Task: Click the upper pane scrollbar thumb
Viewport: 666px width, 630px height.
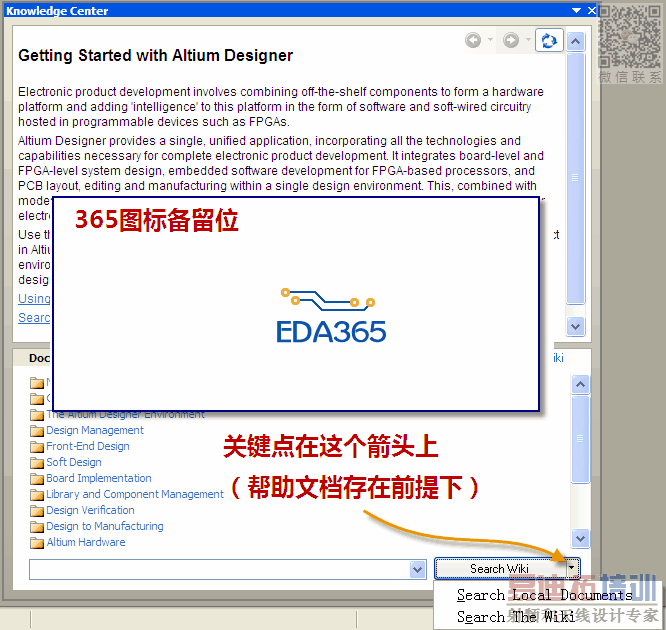Action: coord(576,178)
